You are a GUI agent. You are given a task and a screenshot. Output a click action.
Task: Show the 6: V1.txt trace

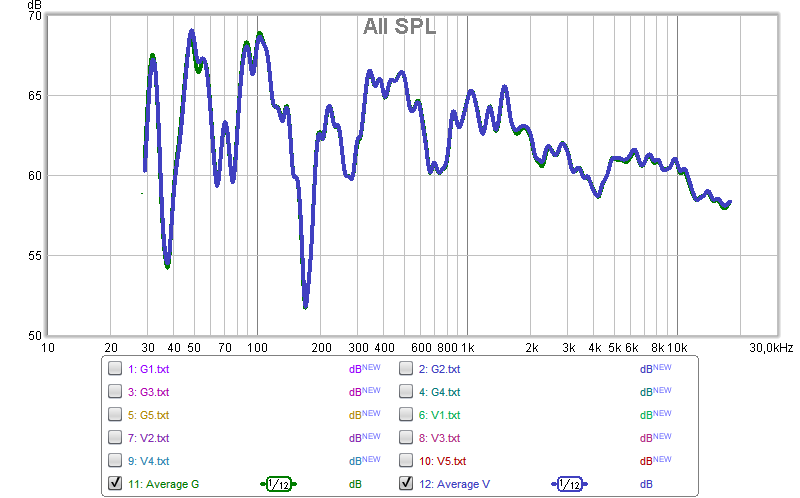point(406,414)
